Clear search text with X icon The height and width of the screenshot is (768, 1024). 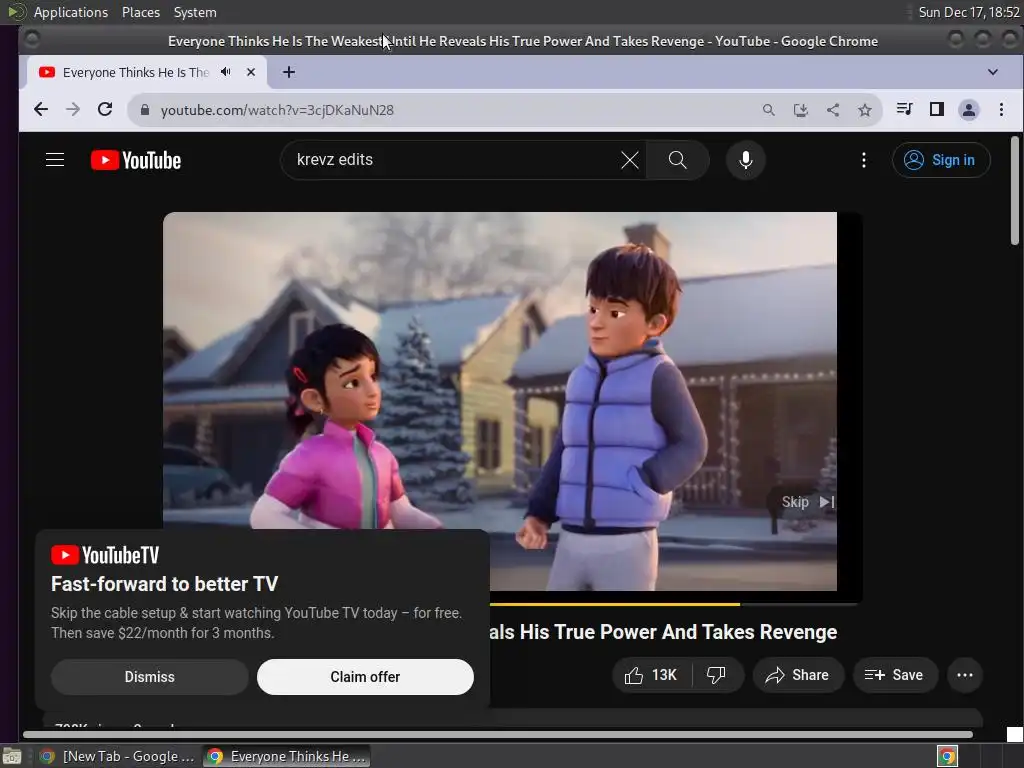click(x=630, y=160)
